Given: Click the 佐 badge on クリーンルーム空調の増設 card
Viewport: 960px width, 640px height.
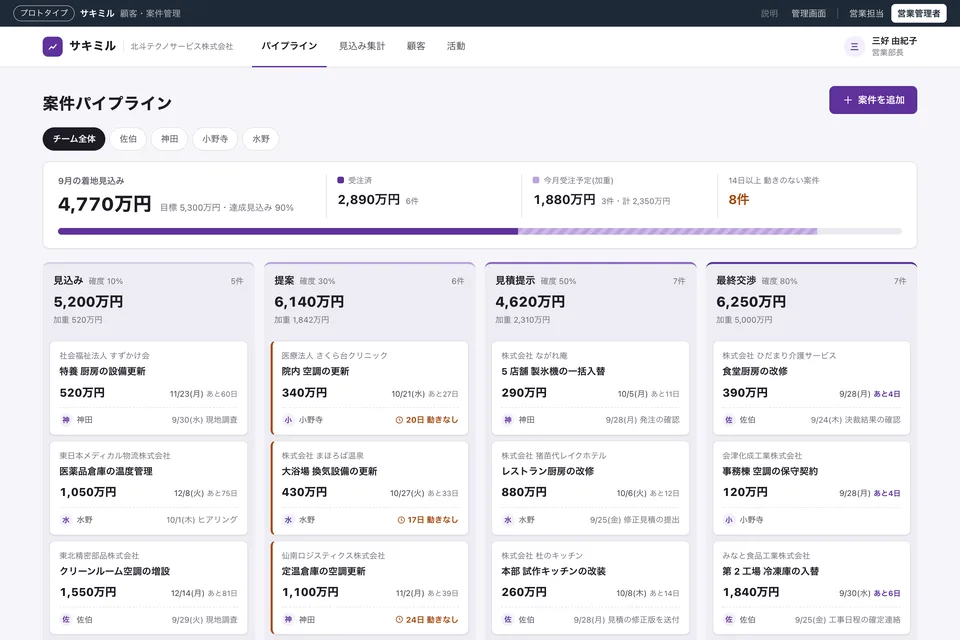Looking at the screenshot, I should point(66,620).
